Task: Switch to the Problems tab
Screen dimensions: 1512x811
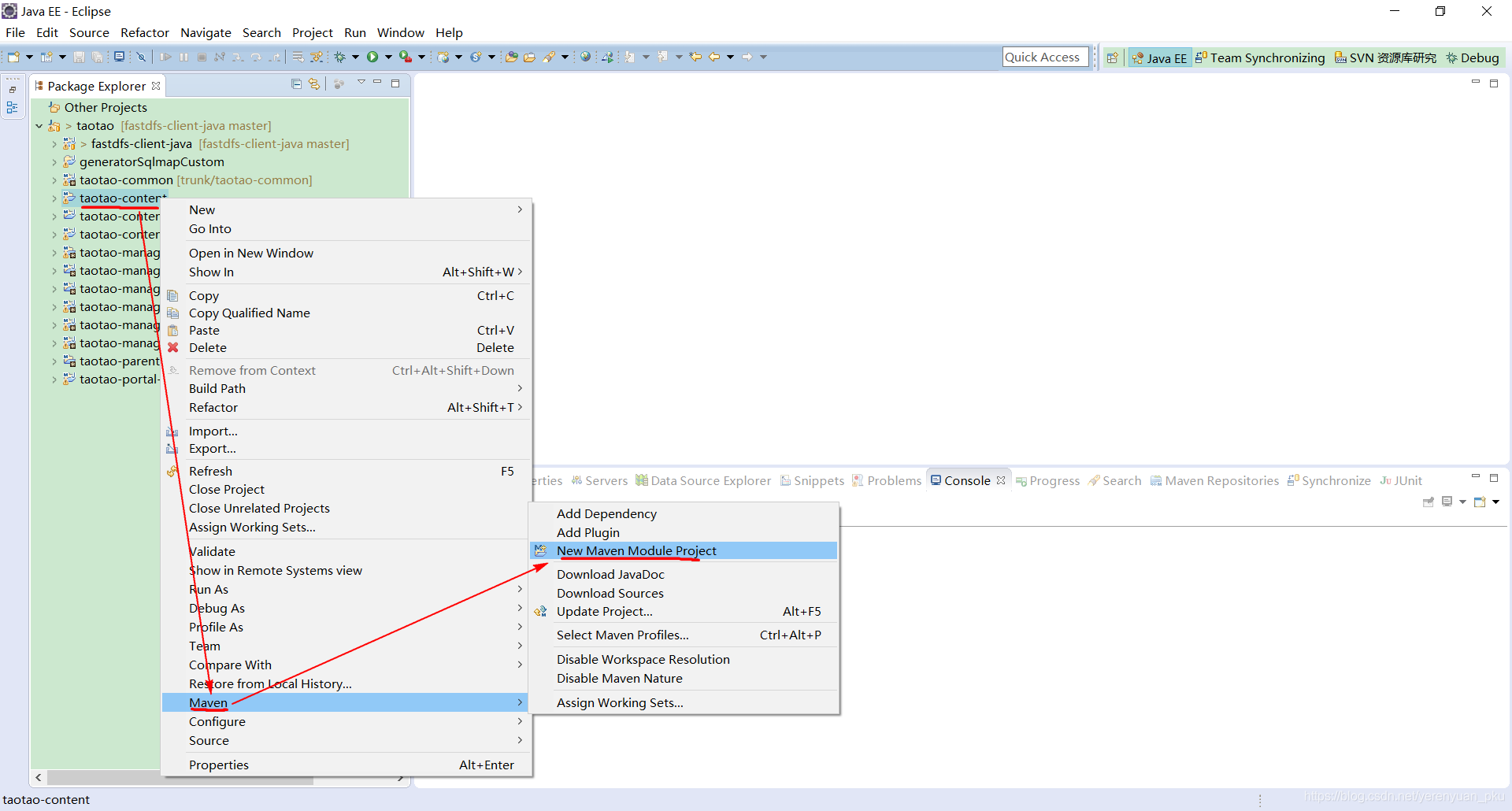Action: tap(887, 480)
